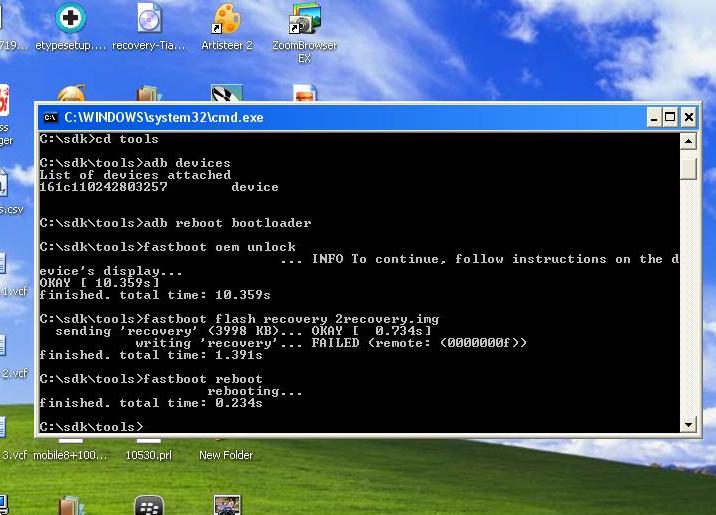Click the console scrollbar down arrow
Screen dimensions: 716x515
pos(688,424)
